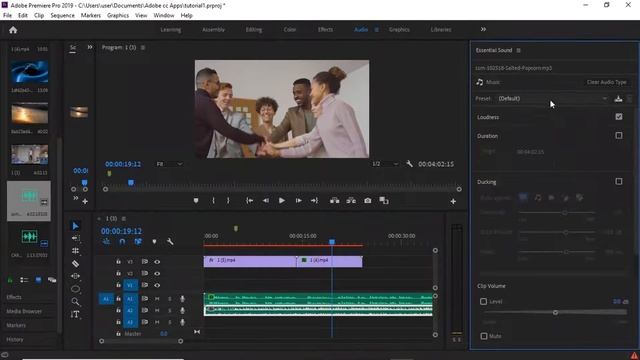Step back one frame
This screenshot has height=360, width=640.
[x=266, y=200]
